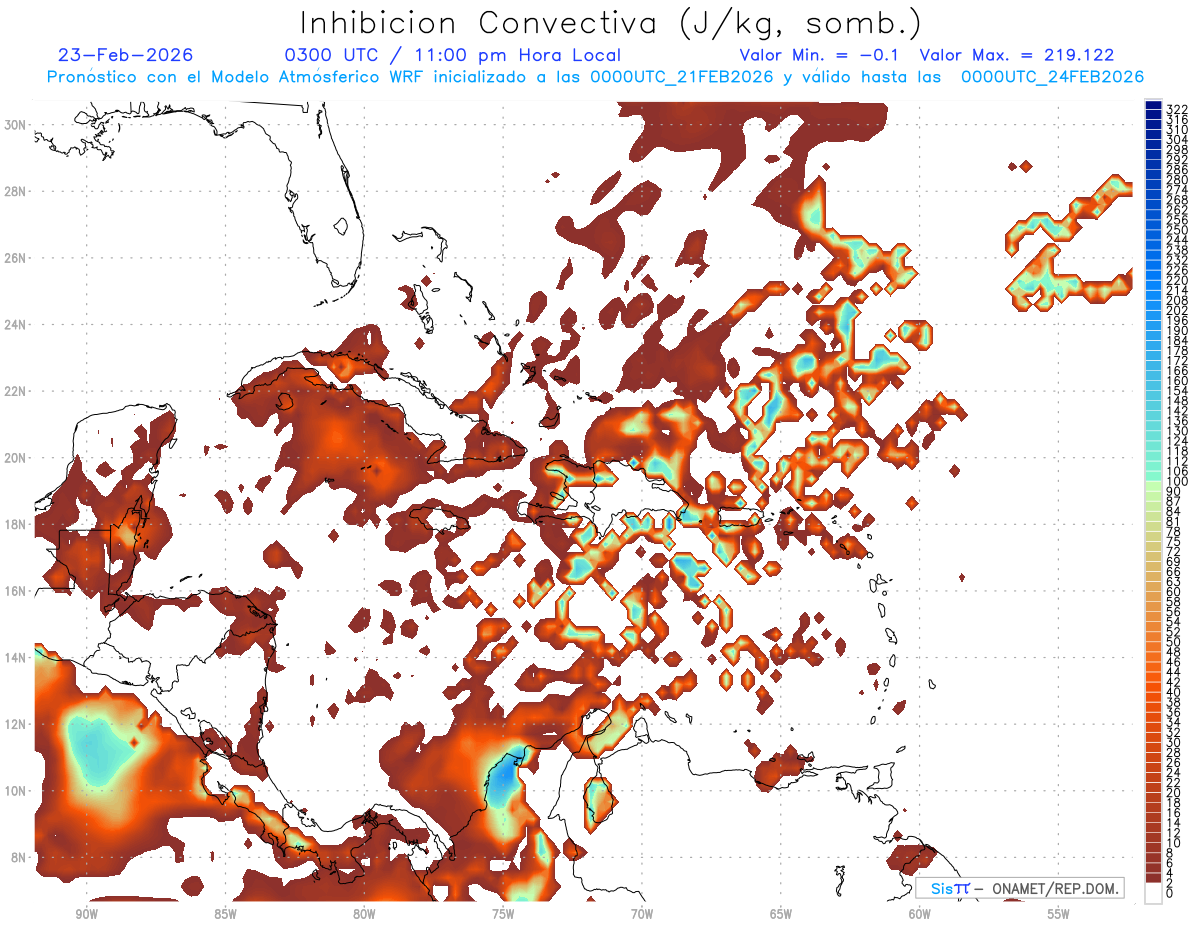Click the title "Inhibicion Convectiva (J/kg, somb.)"

(x=611, y=22)
